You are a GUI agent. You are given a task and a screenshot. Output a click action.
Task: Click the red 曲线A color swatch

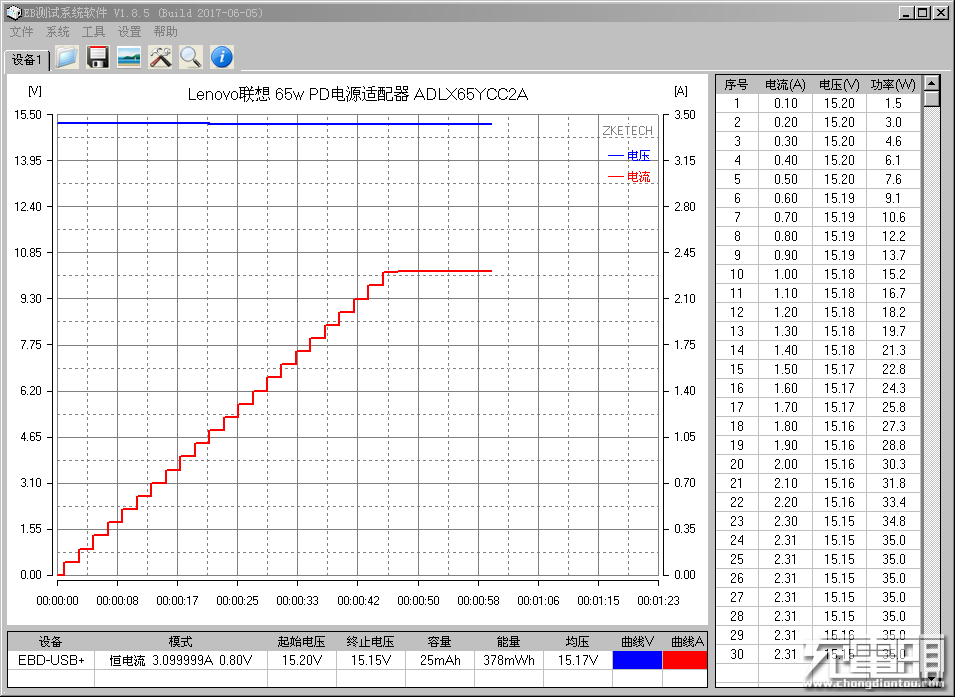pyautogui.click(x=685, y=660)
